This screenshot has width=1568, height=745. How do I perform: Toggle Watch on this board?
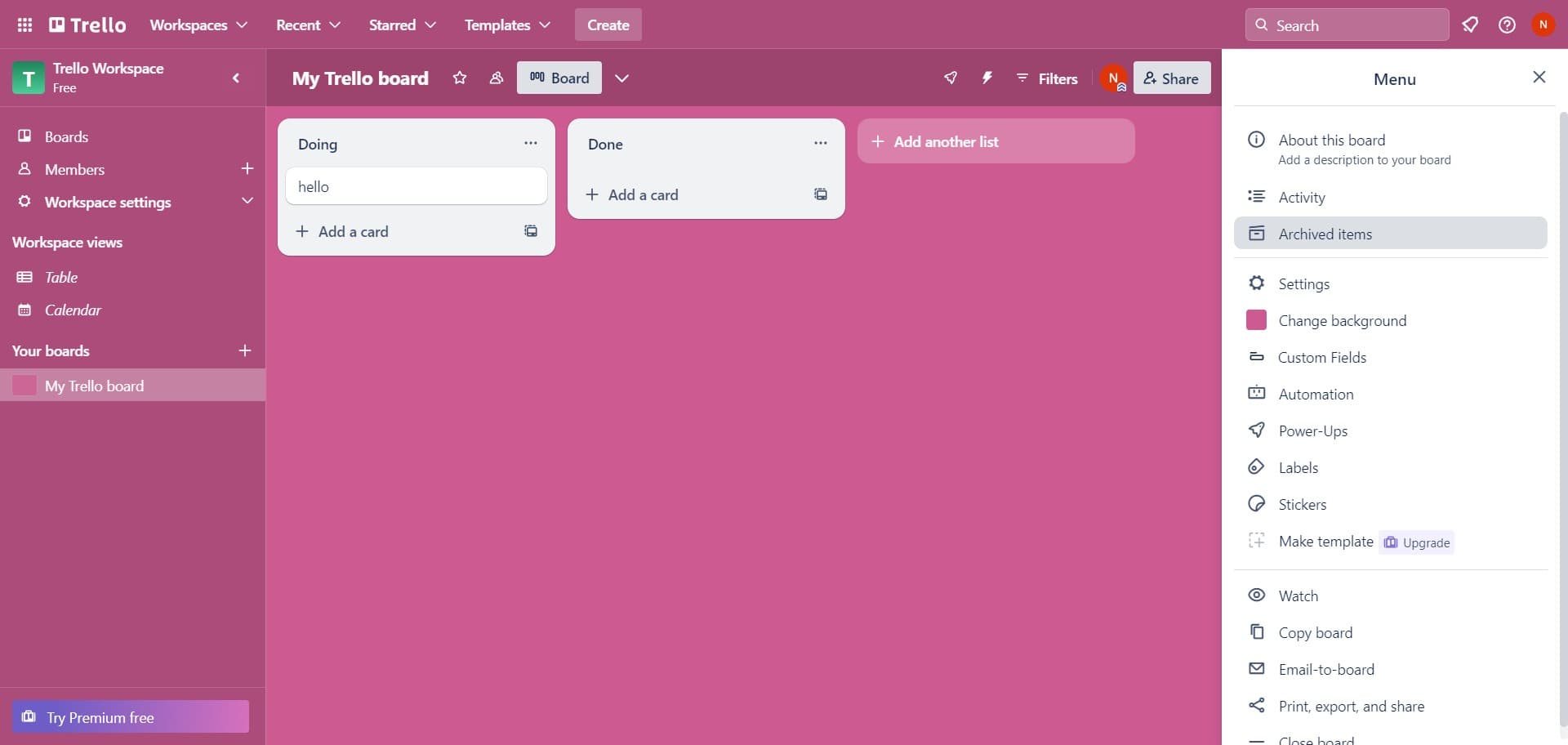tap(1298, 596)
